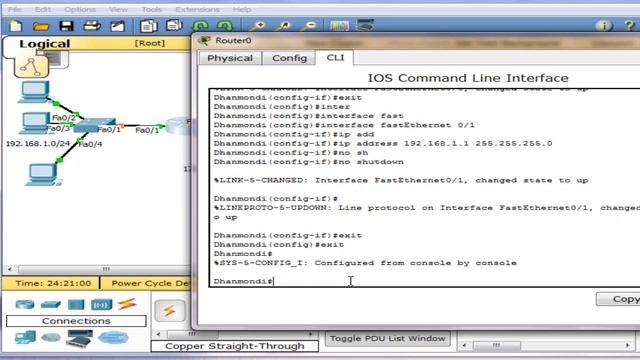Click the Zoom Reset magnifier icon
The image size is (640, 360).
point(283,26)
